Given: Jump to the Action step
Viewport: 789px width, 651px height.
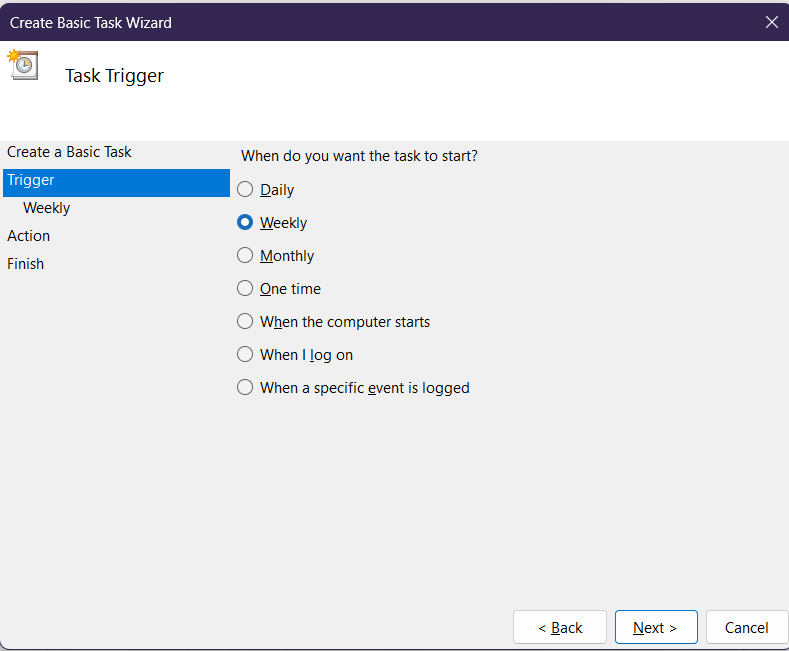Looking at the screenshot, I should 29,236.
